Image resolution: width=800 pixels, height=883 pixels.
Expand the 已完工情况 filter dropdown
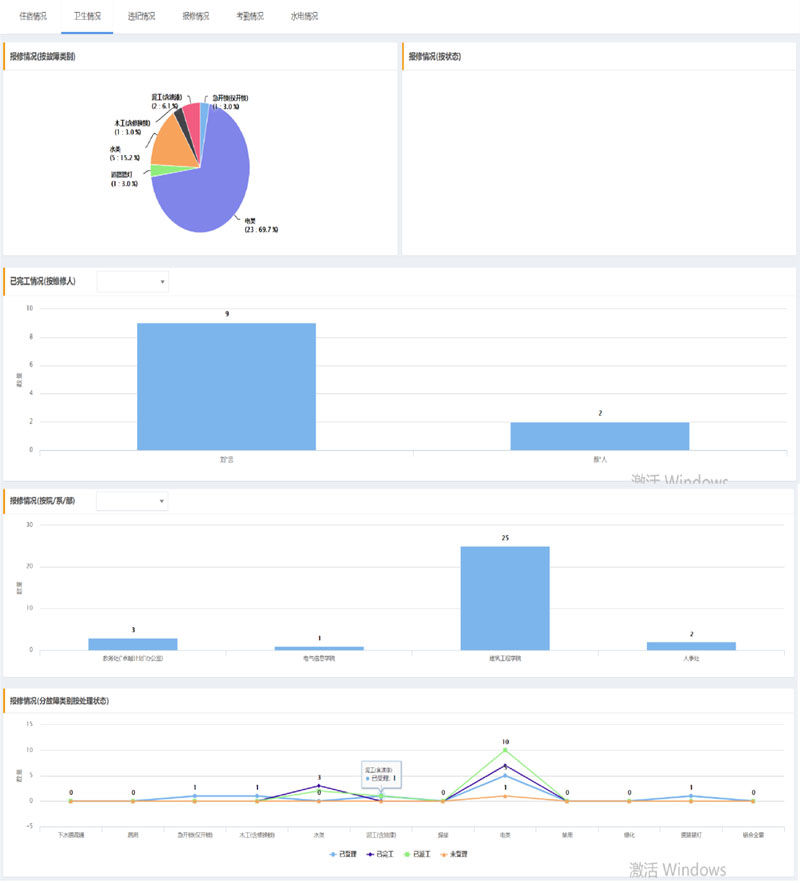coord(133,282)
